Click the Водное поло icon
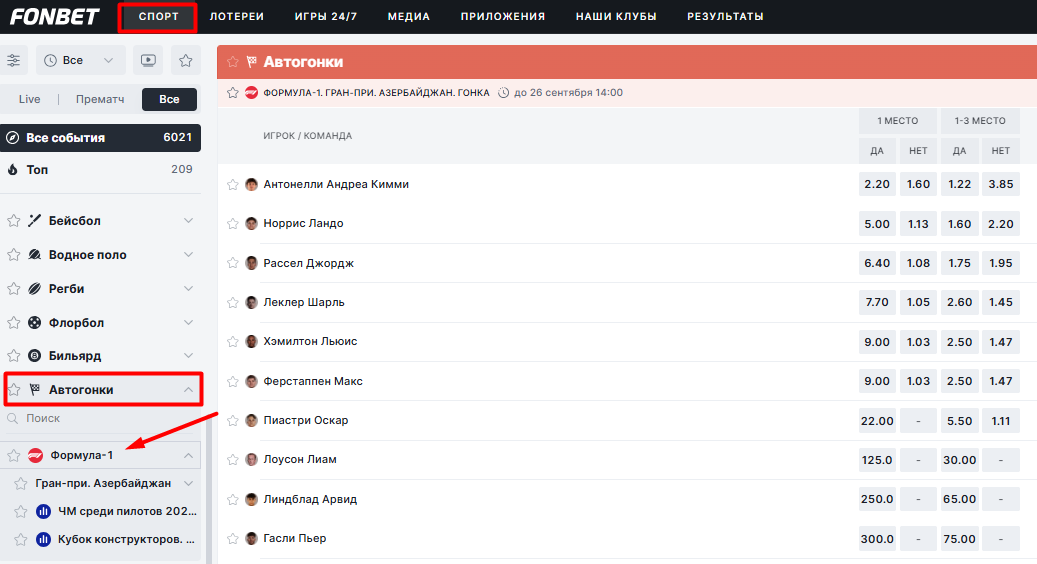1037x564 pixels. (x=35, y=255)
